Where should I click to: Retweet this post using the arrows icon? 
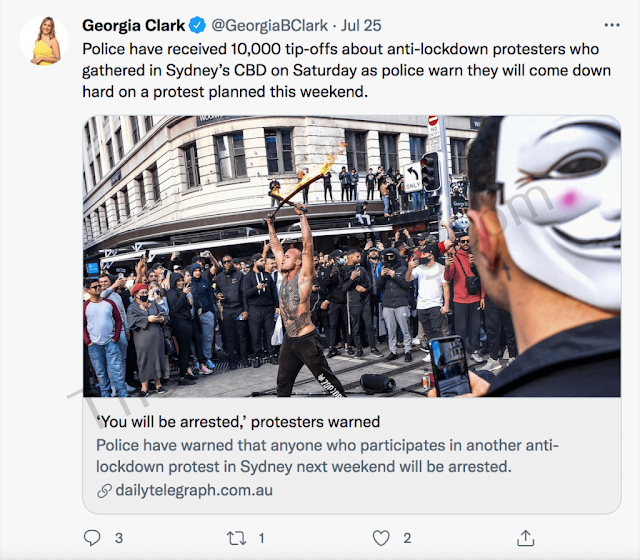[x=237, y=538]
